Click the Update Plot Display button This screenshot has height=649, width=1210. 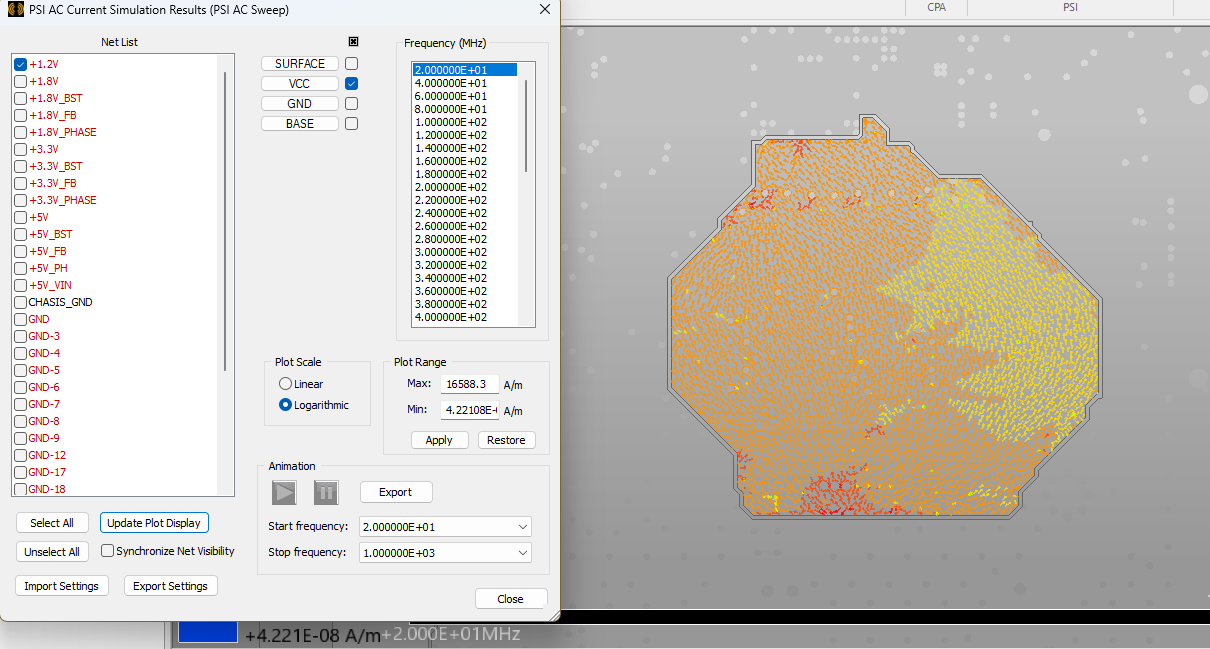point(154,523)
